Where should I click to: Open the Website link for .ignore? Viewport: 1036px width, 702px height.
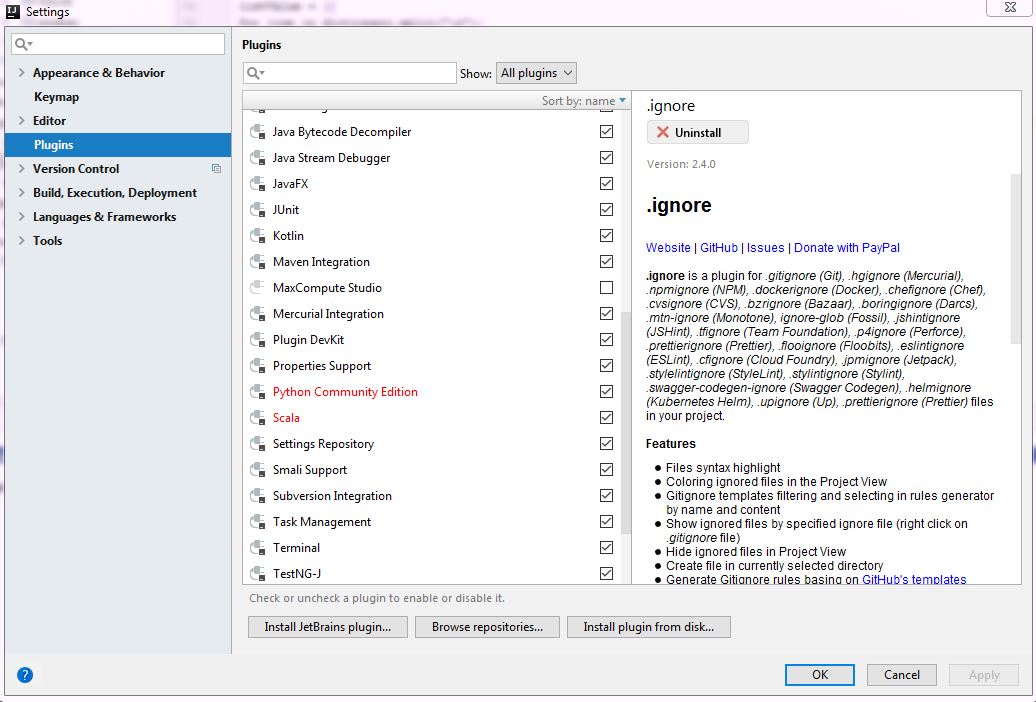click(668, 248)
